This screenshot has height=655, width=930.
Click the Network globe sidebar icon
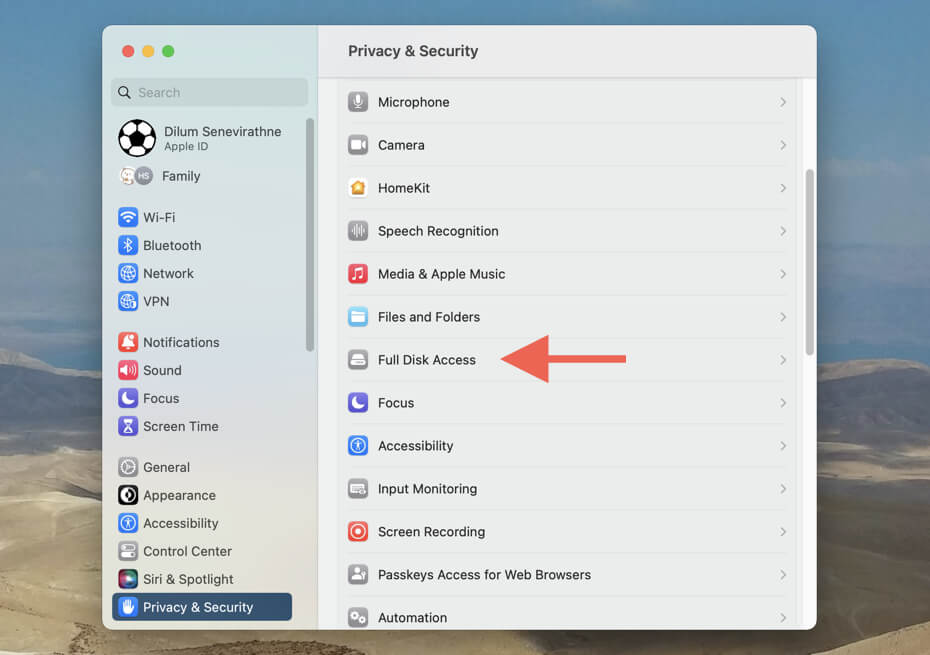(128, 273)
